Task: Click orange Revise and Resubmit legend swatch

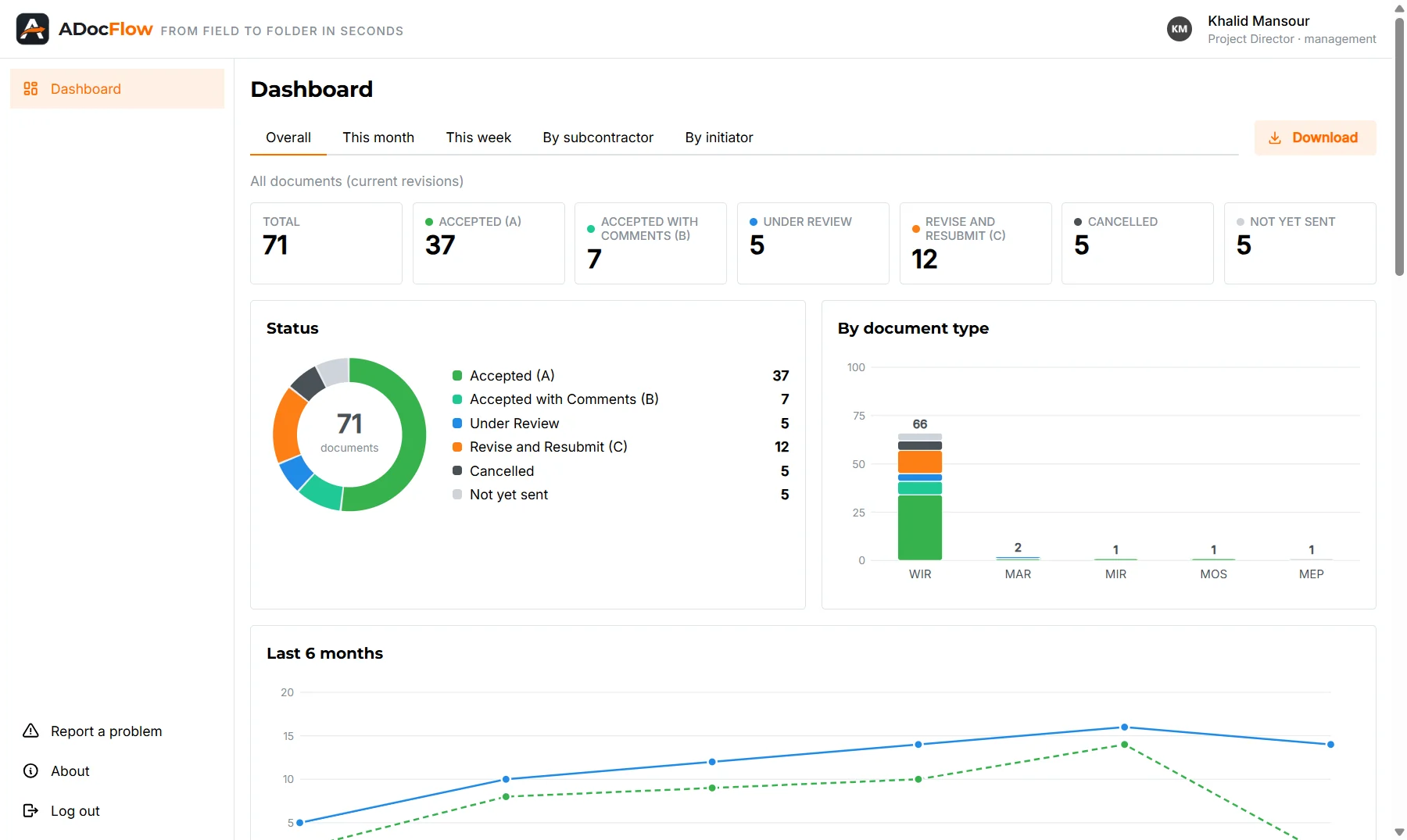Action: pos(457,447)
